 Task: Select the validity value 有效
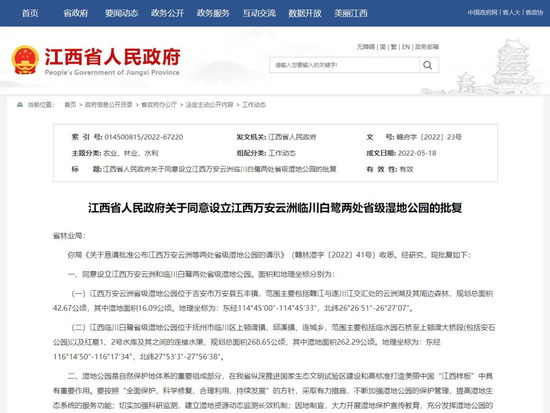click(x=406, y=169)
